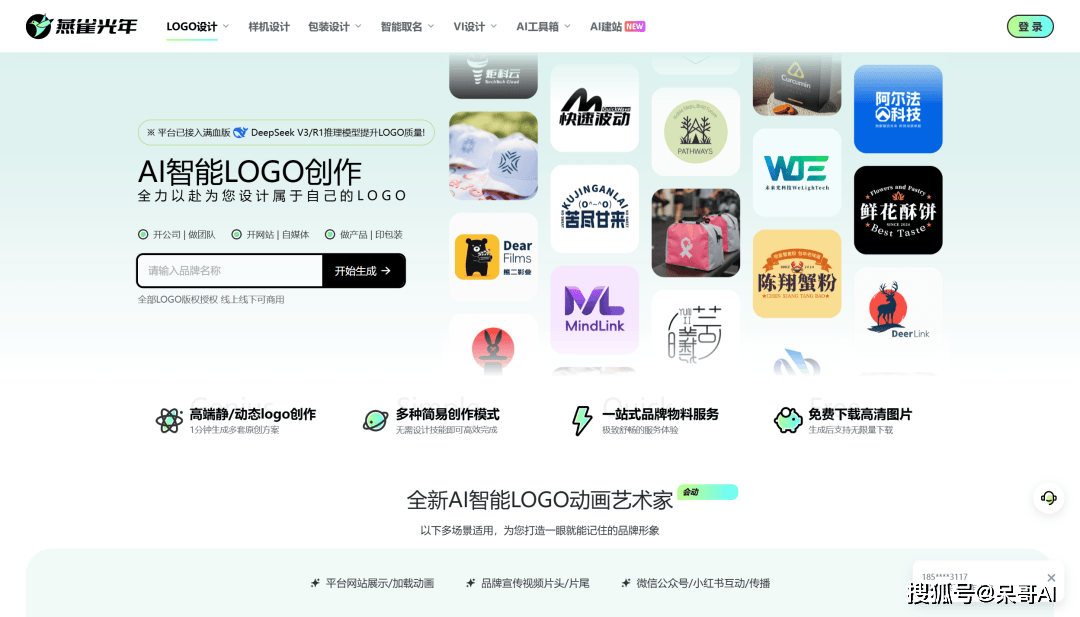This screenshot has width=1080, height=617.
Task: Open the purple MindLink logo thumbnail
Action: pos(594,309)
